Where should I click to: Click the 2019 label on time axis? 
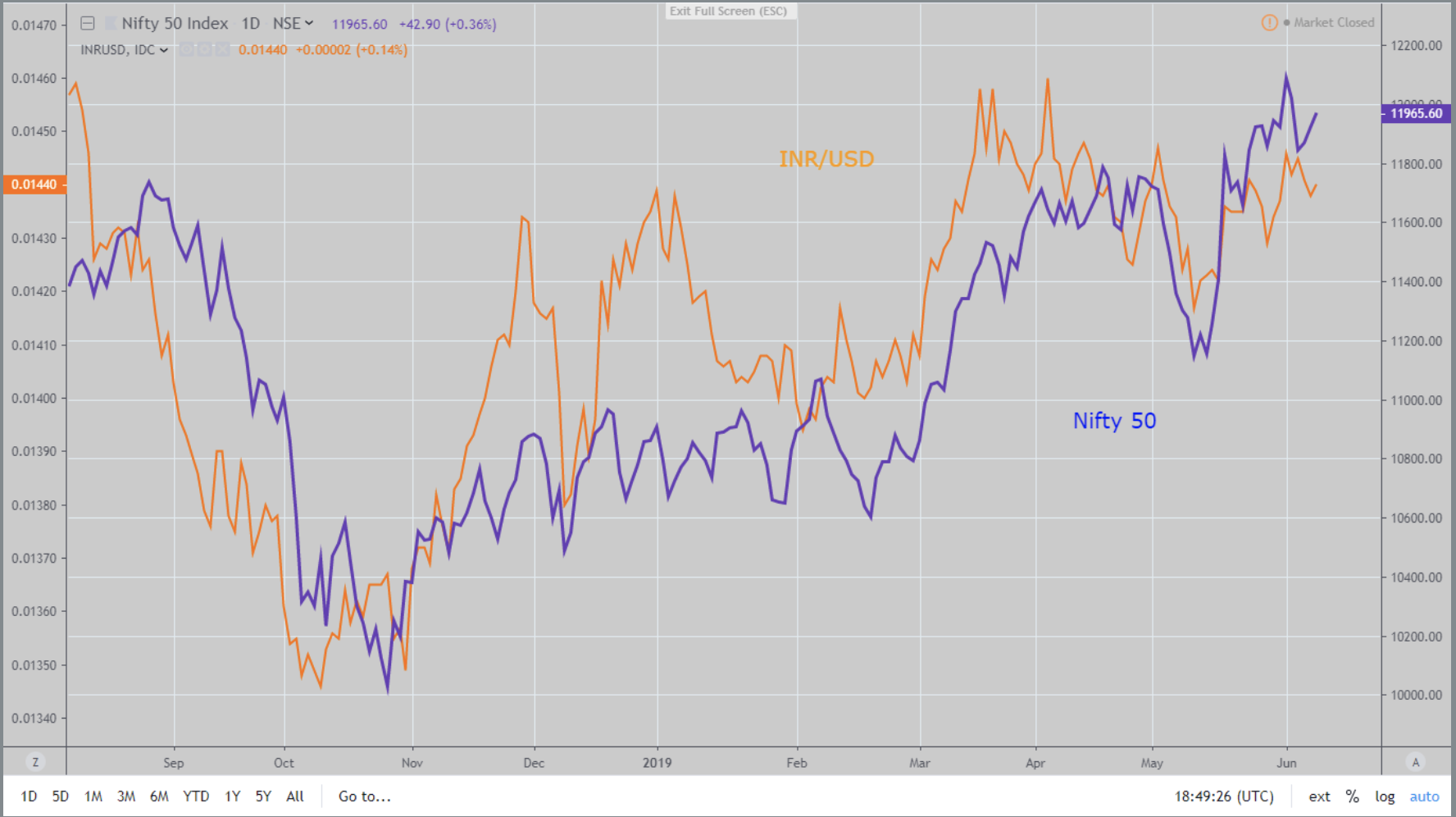657,763
